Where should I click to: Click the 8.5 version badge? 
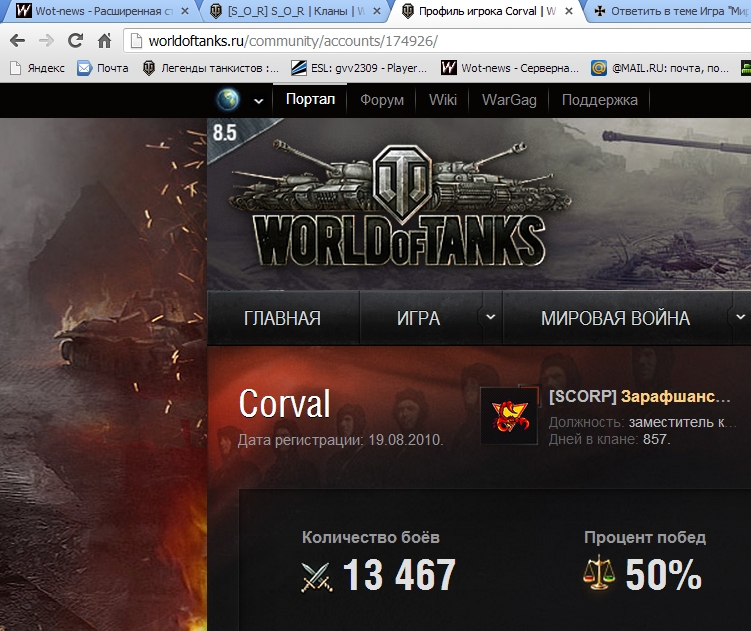[225, 133]
